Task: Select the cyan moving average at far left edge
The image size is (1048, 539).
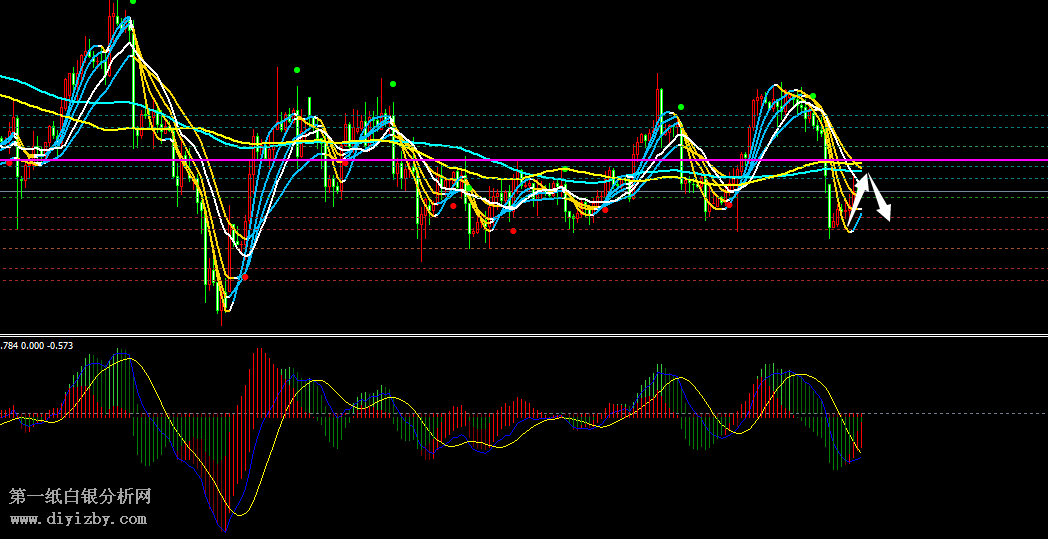Action: [4, 76]
